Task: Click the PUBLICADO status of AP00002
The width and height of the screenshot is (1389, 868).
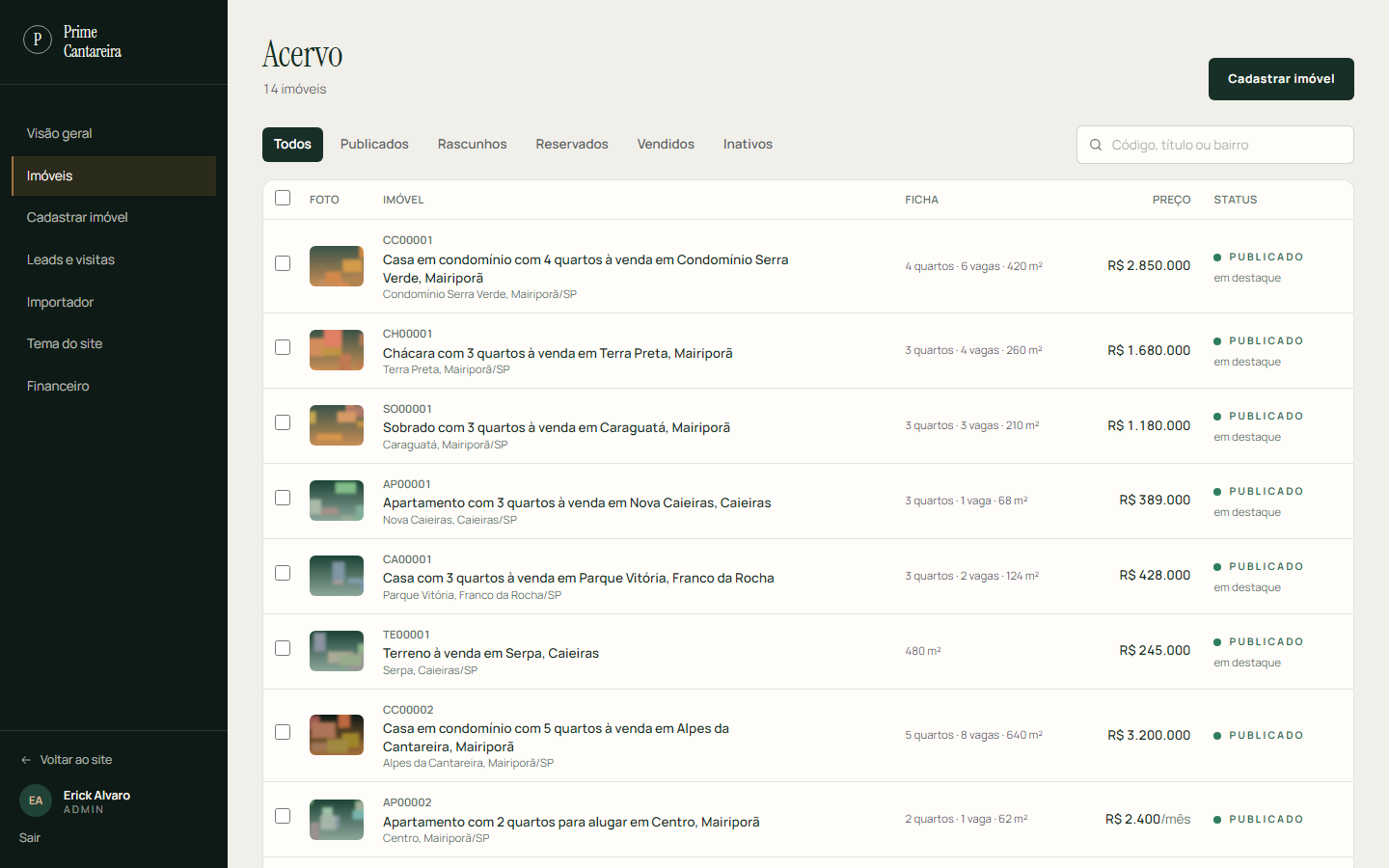Action: point(1259,819)
